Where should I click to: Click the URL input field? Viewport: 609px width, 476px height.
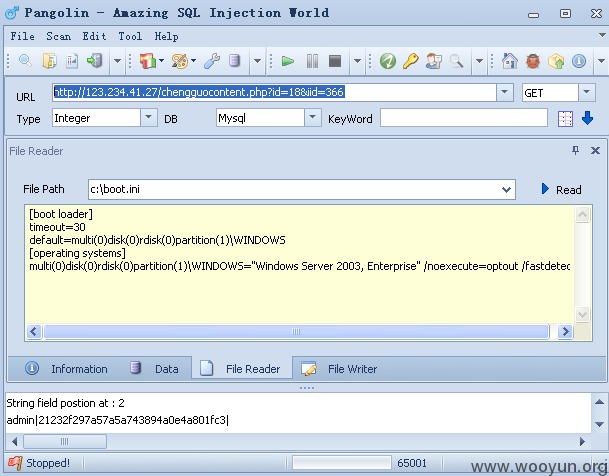tap(274, 92)
